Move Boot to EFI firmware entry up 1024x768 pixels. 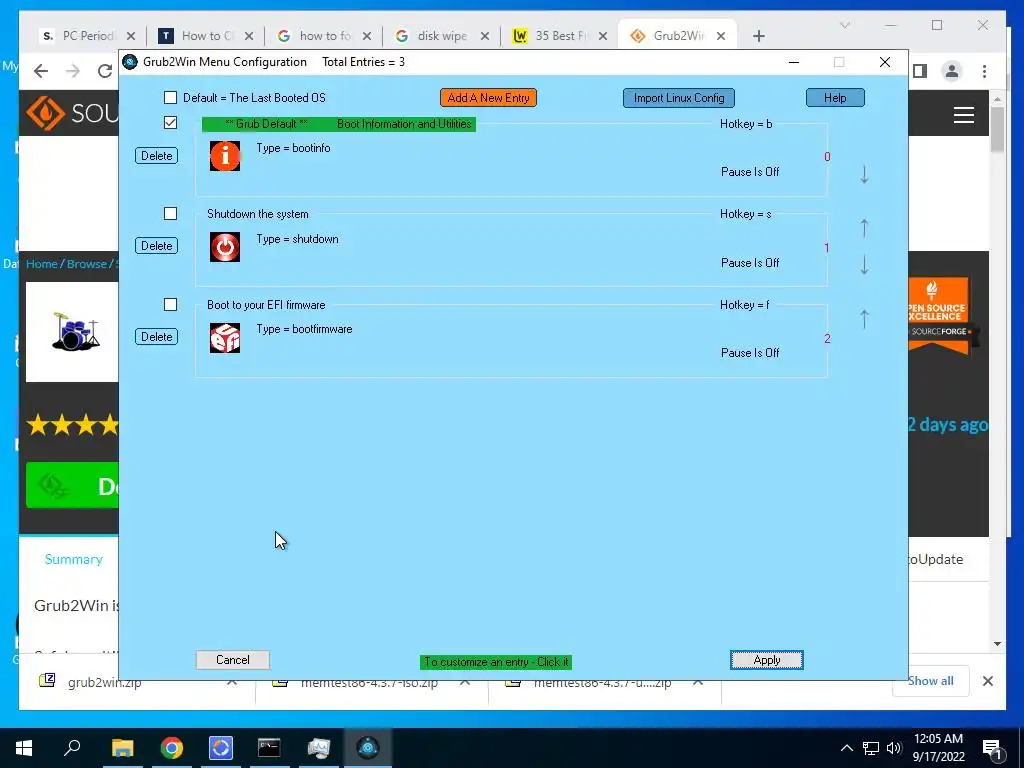(864, 319)
